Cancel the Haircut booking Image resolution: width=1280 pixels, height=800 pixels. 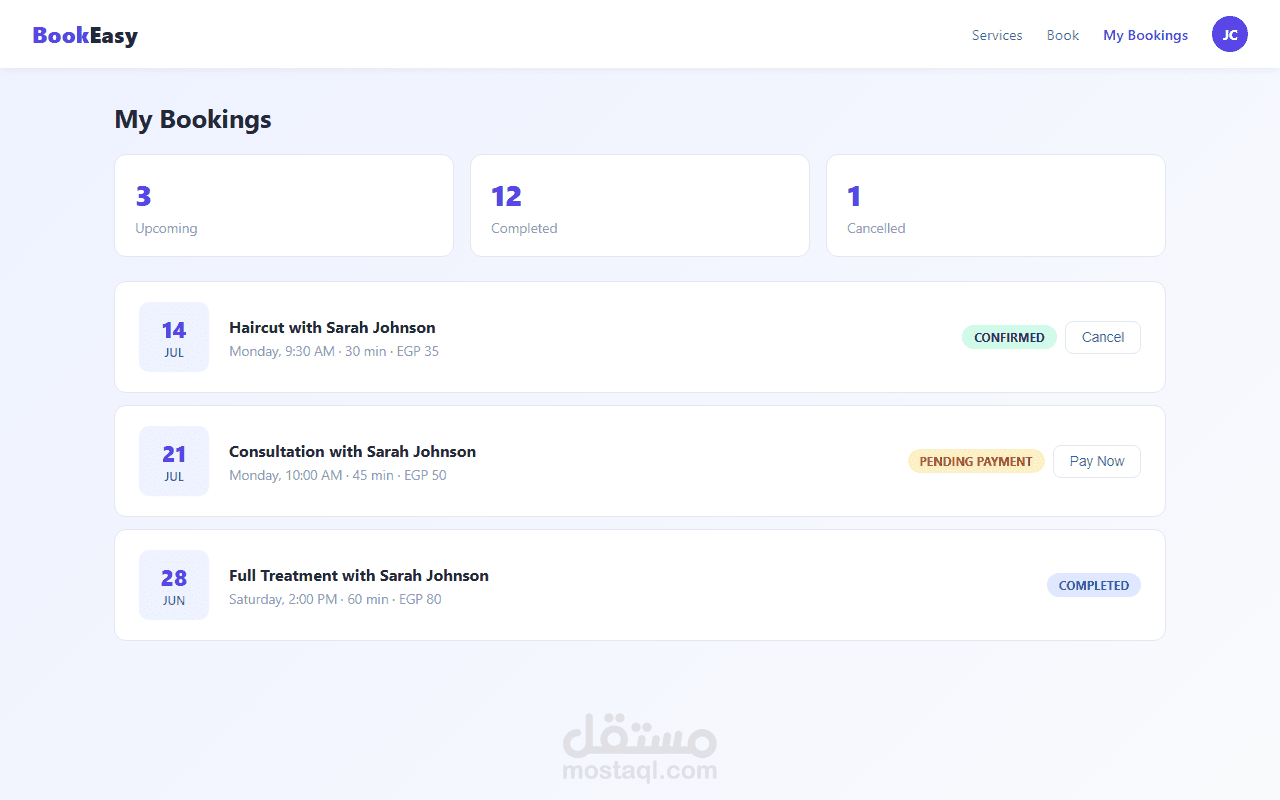click(x=1103, y=337)
